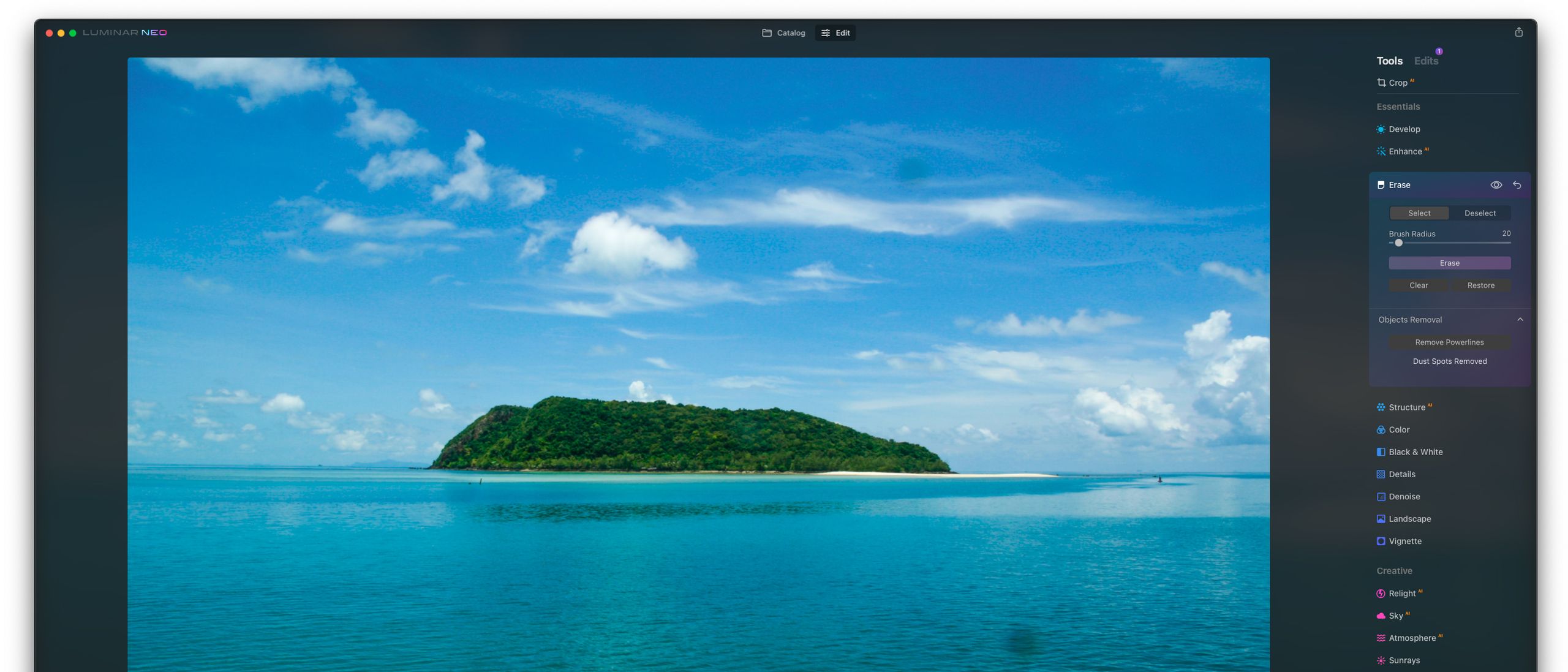The image size is (1568, 672).
Task: Click the purple Erase button
Action: click(x=1450, y=263)
